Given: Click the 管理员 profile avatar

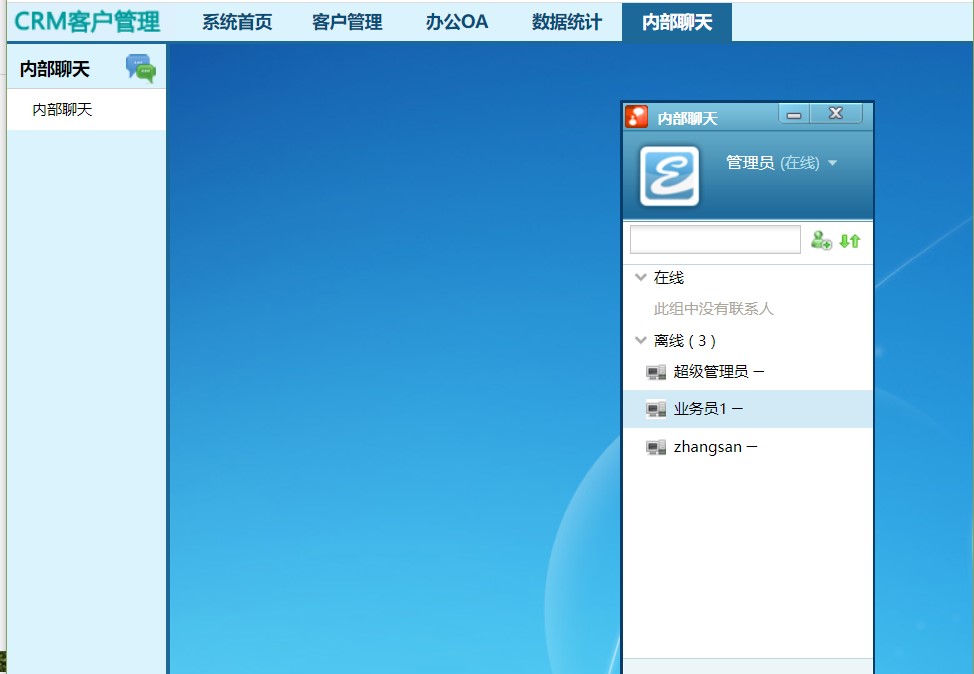Looking at the screenshot, I should pyautogui.click(x=669, y=176).
